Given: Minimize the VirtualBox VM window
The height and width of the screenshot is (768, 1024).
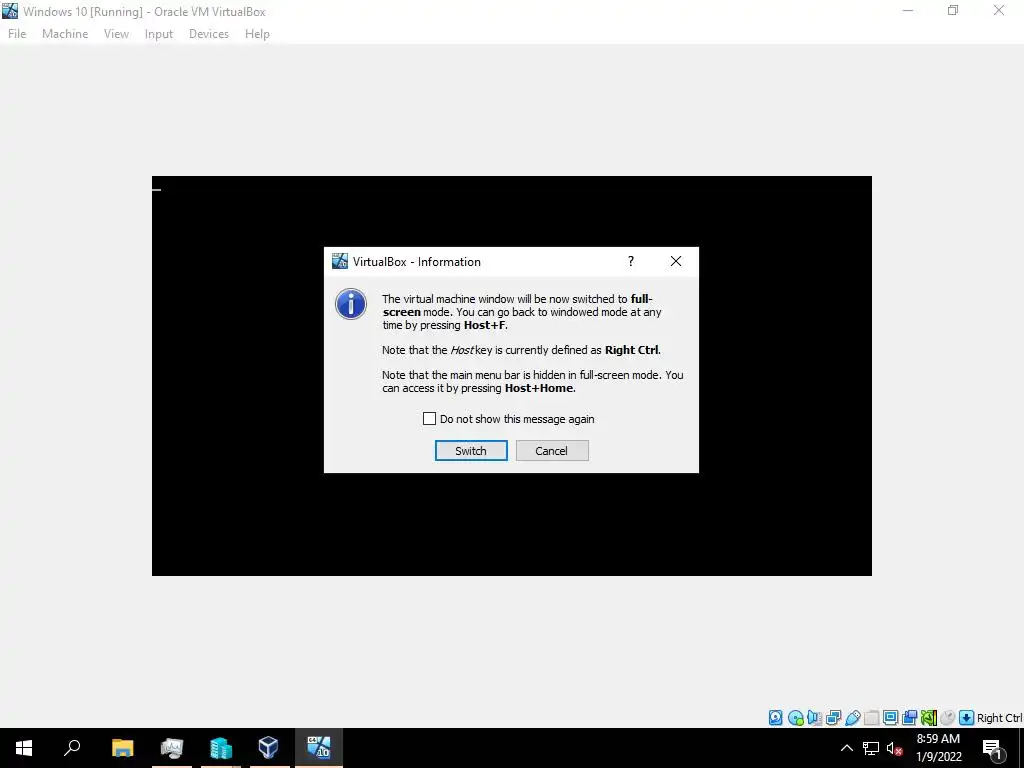Looking at the screenshot, I should point(908,10).
